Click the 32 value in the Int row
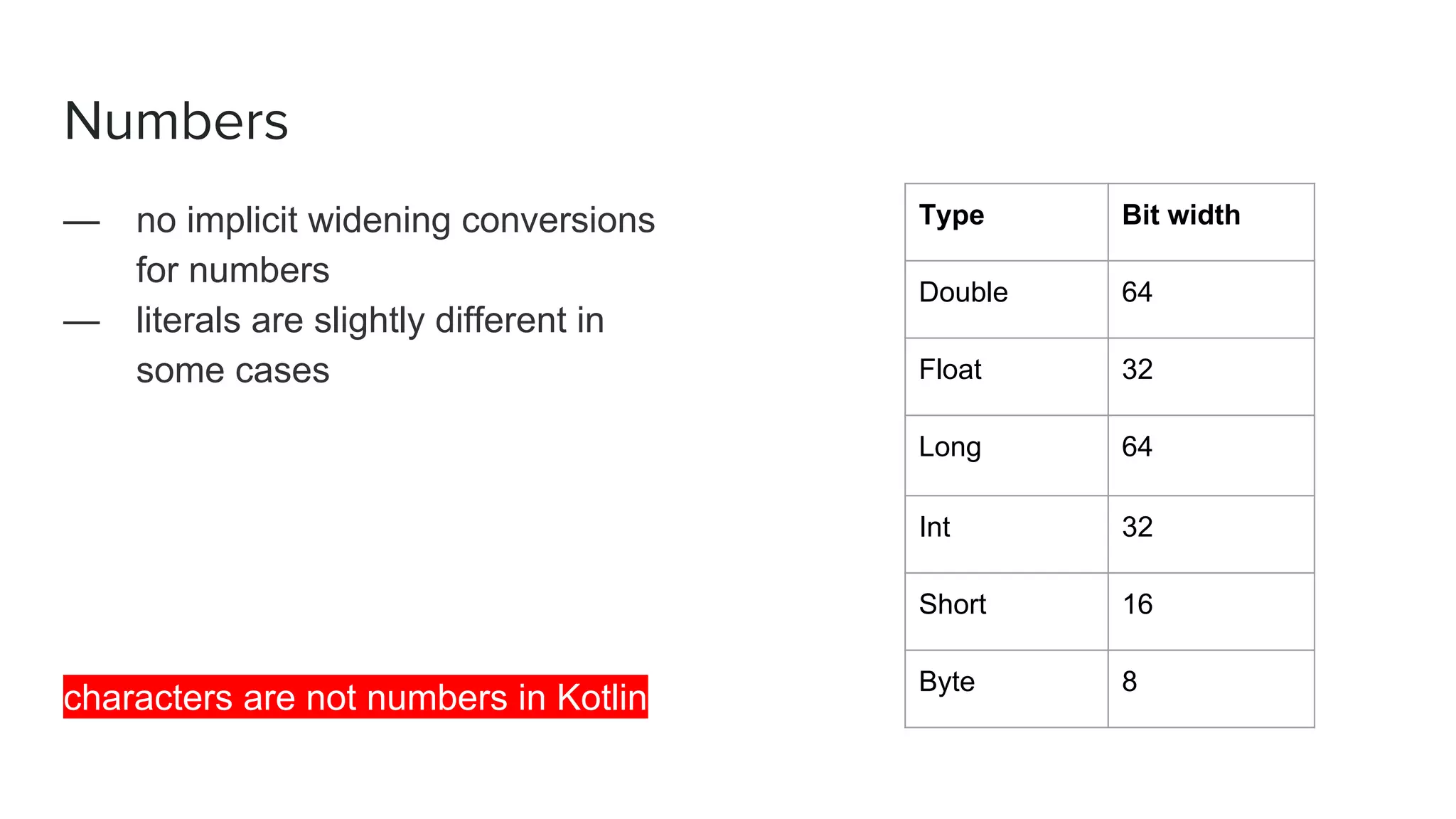Image resolution: width=1456 pixels, height=819 pixels. (1137, 528)
